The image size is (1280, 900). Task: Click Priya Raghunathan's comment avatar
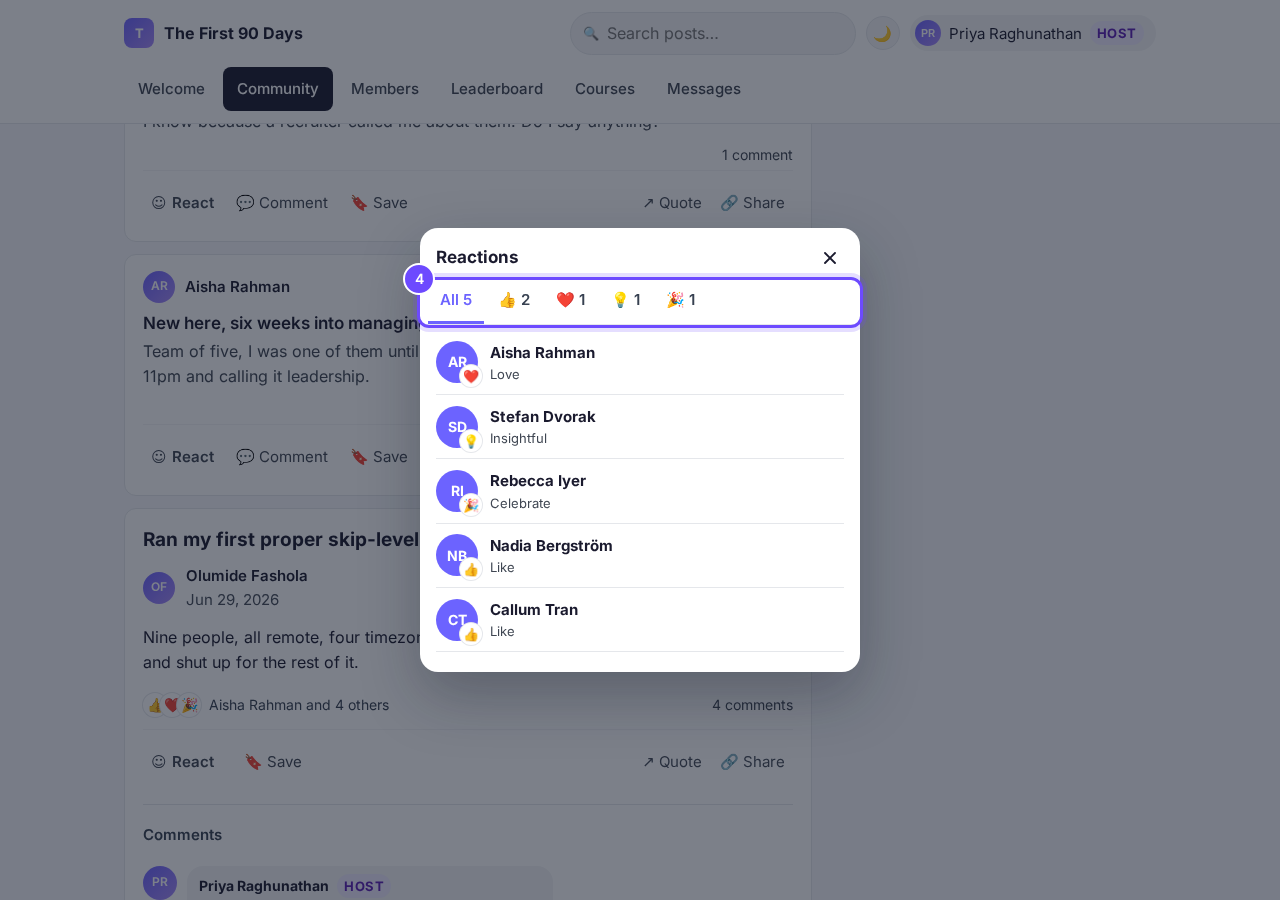[160, 883]
